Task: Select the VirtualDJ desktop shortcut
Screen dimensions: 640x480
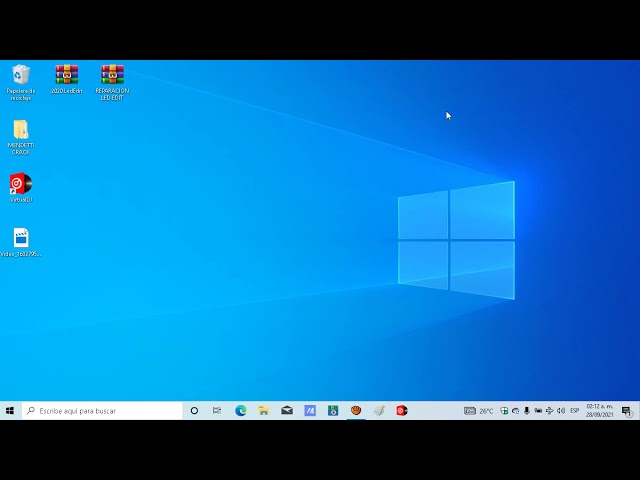Action: coord(20,188)
